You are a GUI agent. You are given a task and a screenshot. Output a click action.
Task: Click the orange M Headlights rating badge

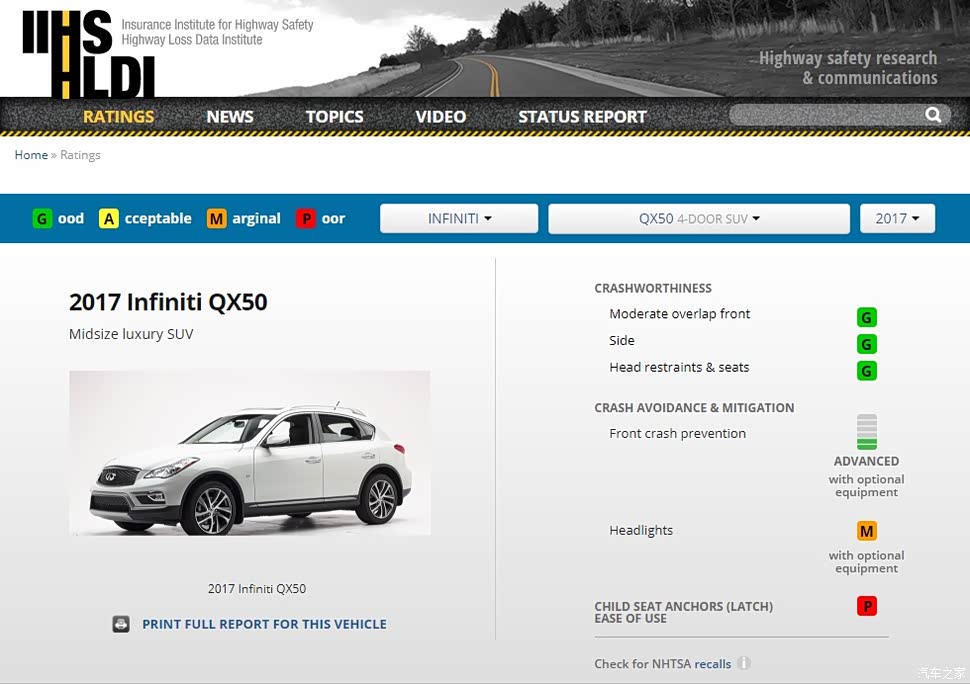click(x=866, y=531)
